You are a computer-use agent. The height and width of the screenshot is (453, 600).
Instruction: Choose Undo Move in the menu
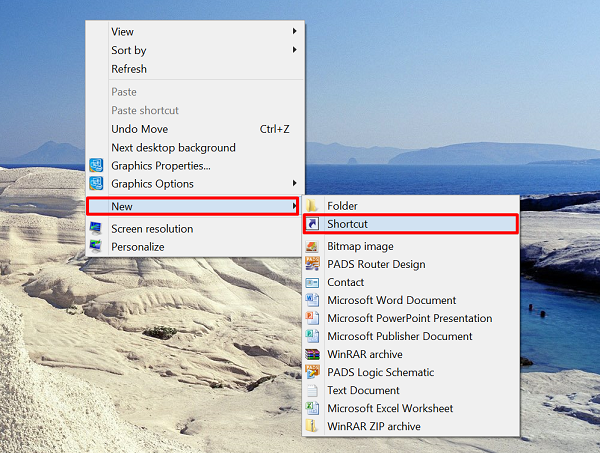click(195, 129)
